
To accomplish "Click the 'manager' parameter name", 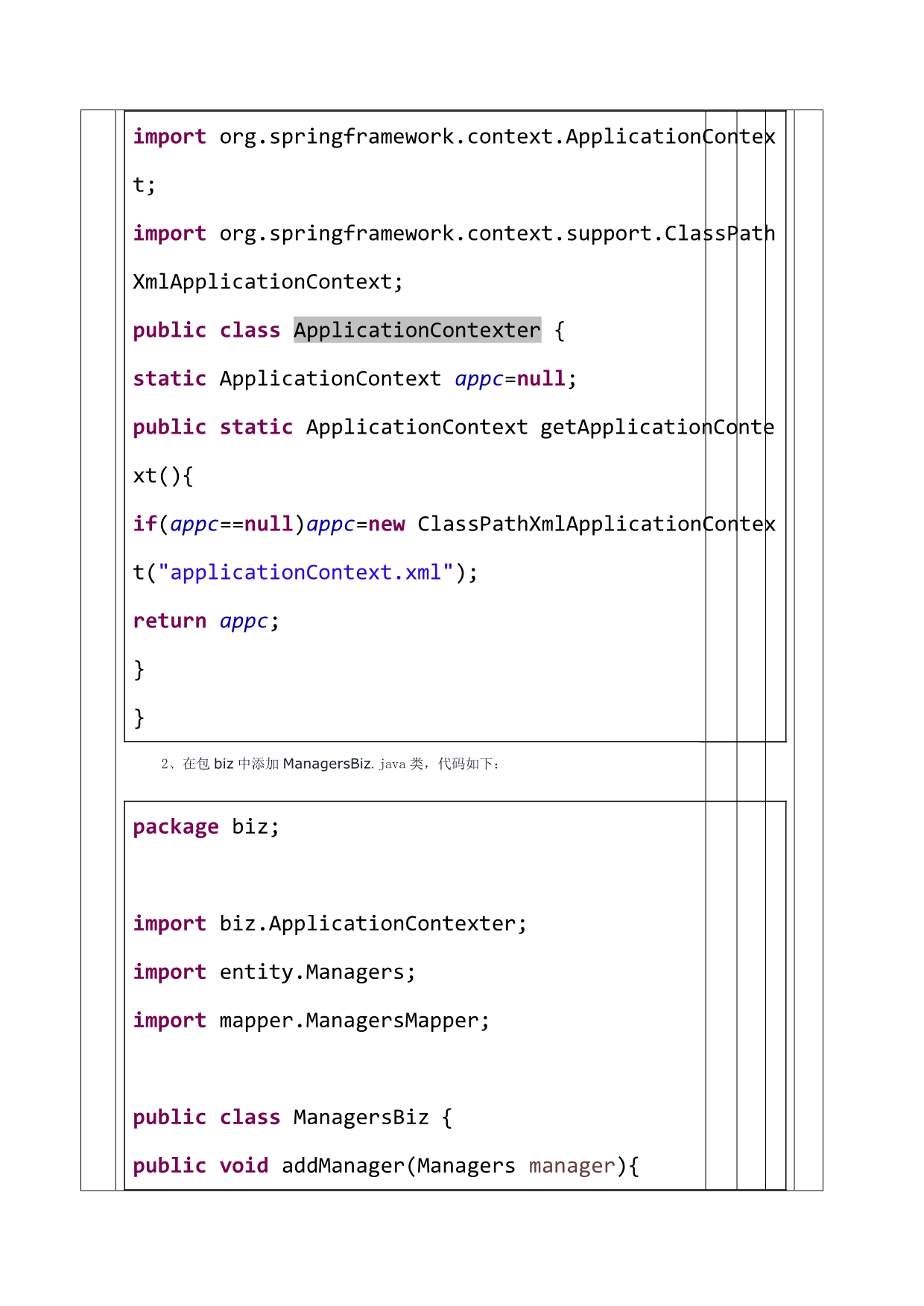I will tap(572, 1166).
